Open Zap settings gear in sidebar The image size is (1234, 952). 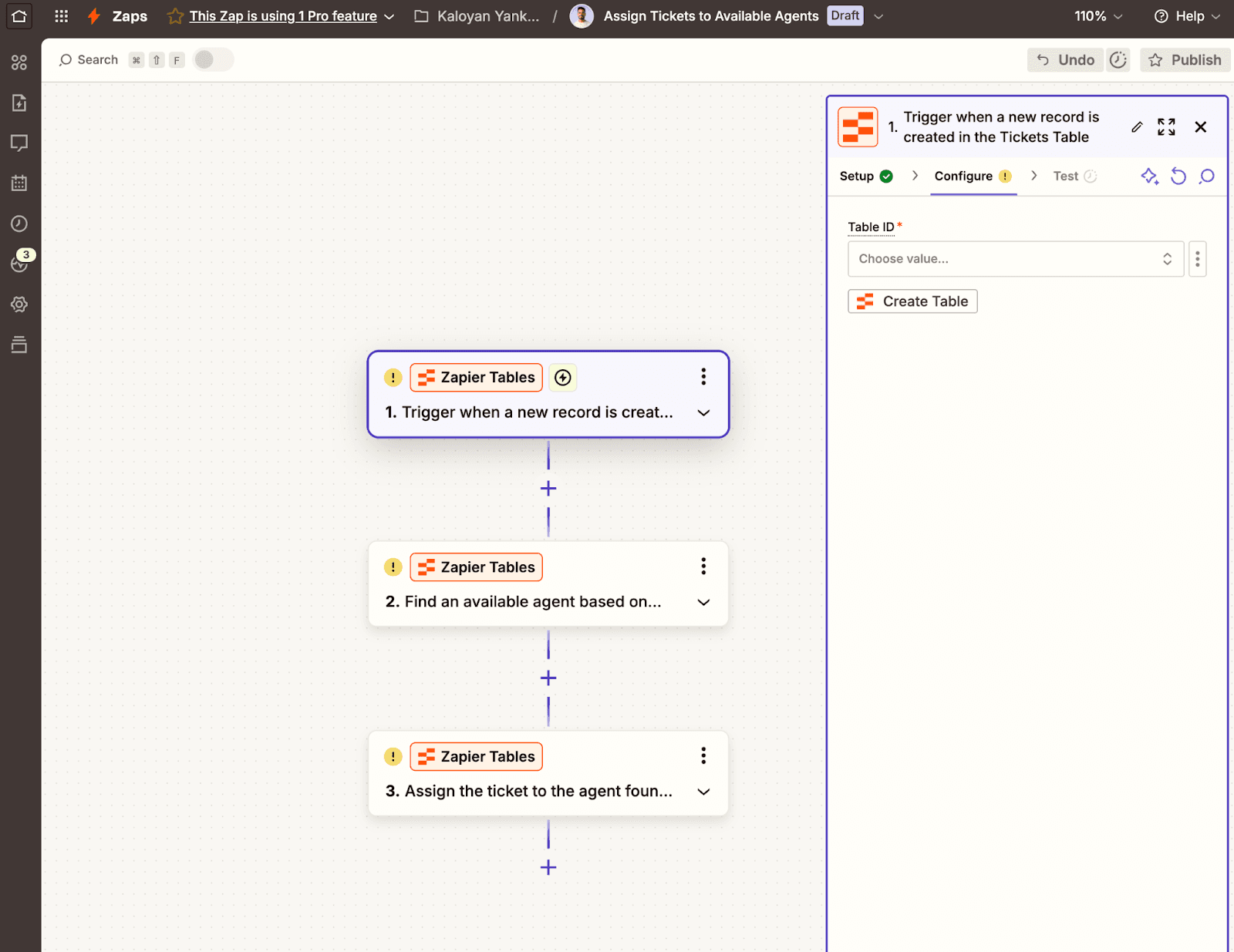[x=19, y=304]
